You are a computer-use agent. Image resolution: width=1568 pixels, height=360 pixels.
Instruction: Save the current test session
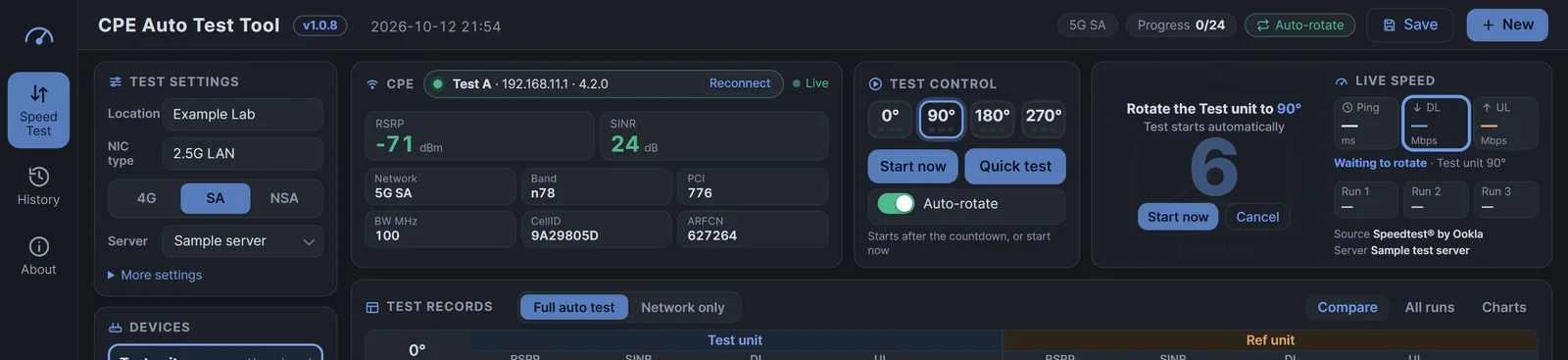point(1410,26)
